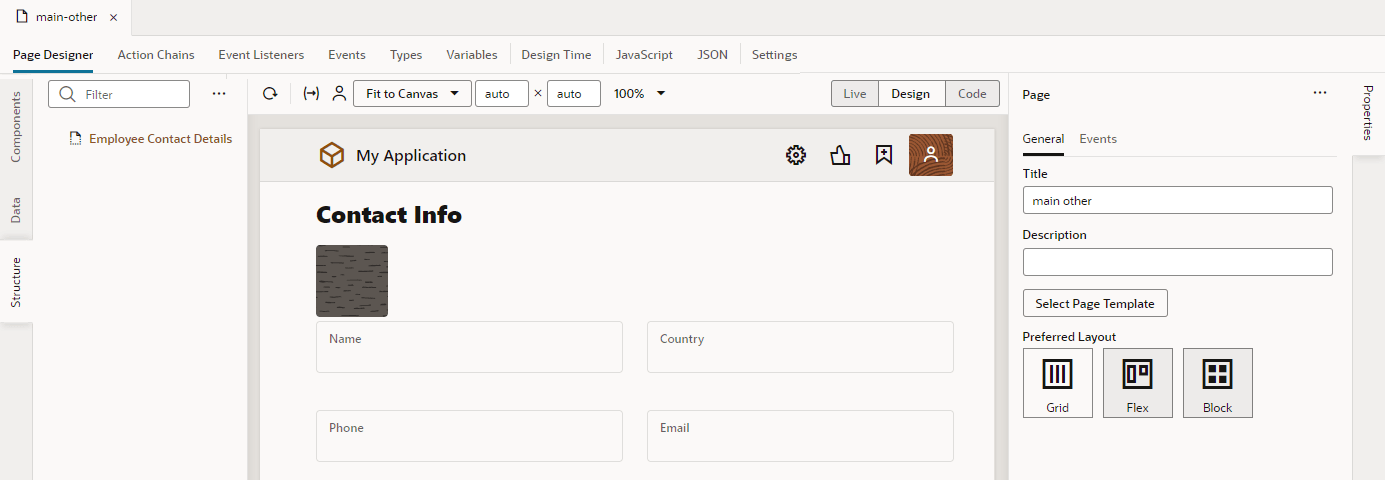This screenshot has width=1385, height=480.
Task: Select Employee Contact Details in structure tree
Action: click(x=161, y=139)
